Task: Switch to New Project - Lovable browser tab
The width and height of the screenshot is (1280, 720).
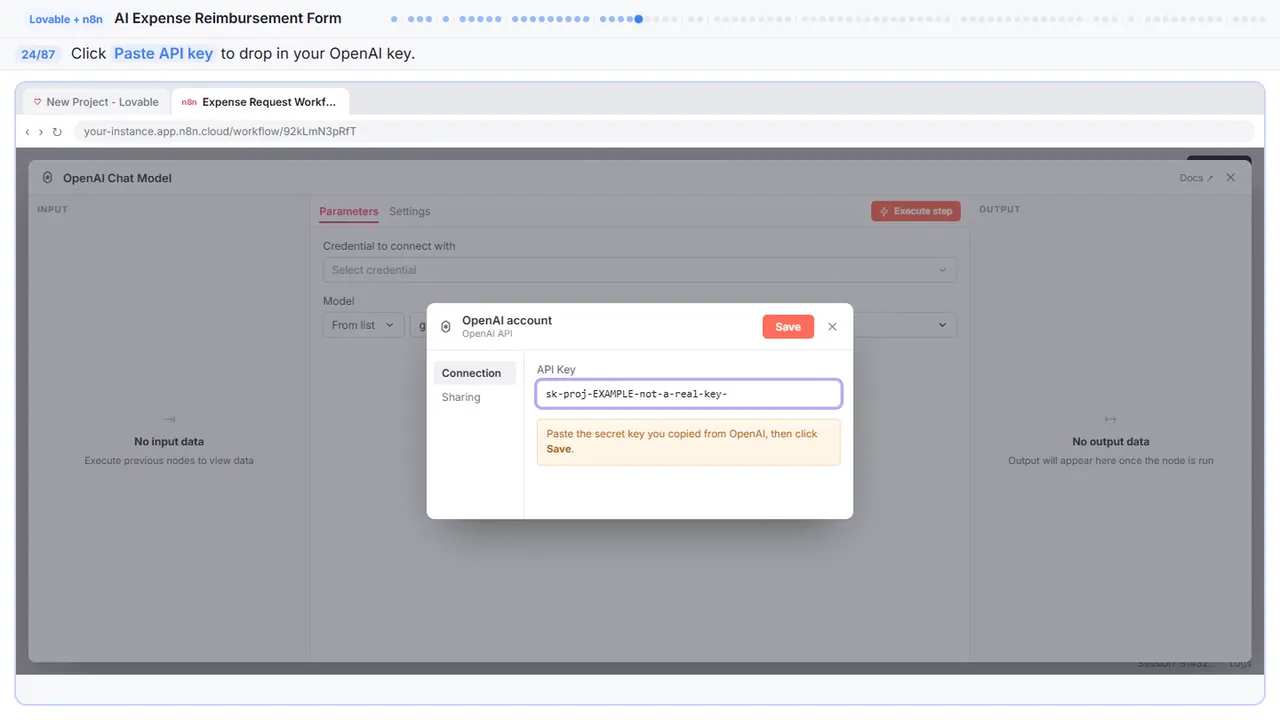Action: coord(96,102)
